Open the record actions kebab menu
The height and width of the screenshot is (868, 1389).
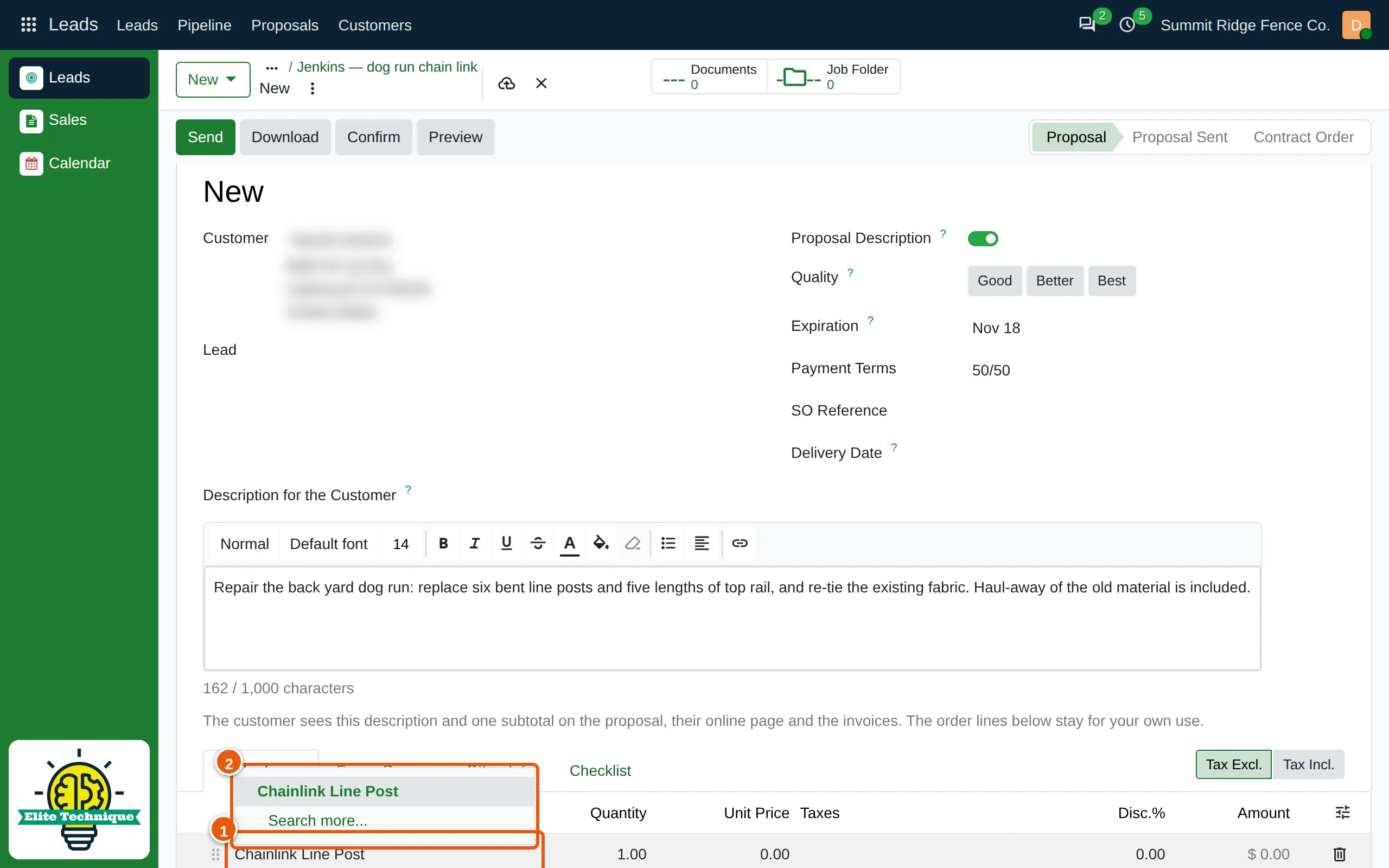[312, 88]
